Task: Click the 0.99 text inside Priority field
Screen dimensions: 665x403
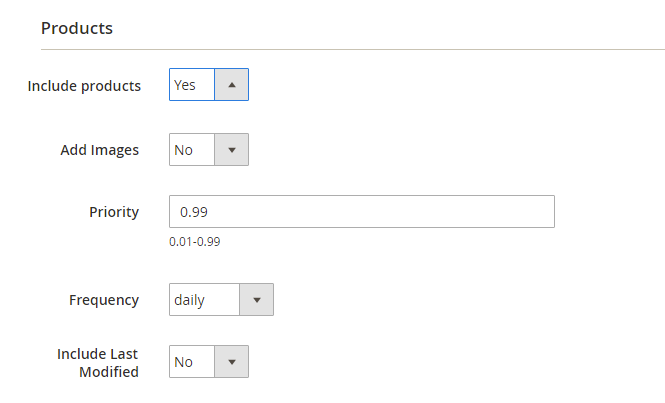Action: click(x=194, y=212)
